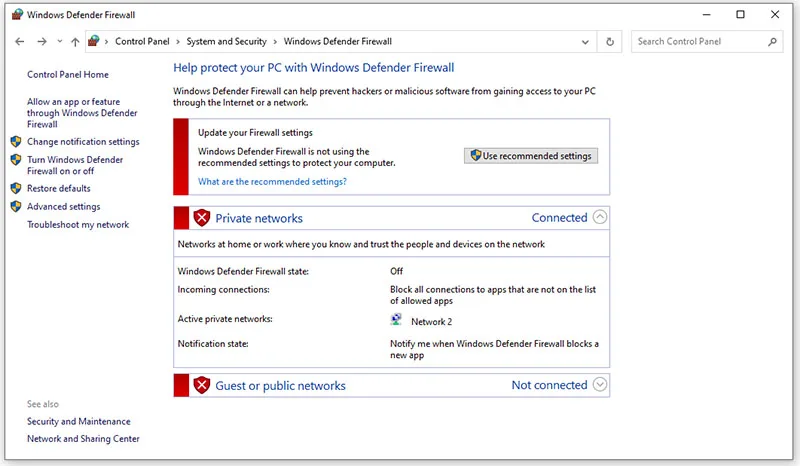Click shield icon beside Change notification settings
800x466 pixels.
click(x=16, y=141)
